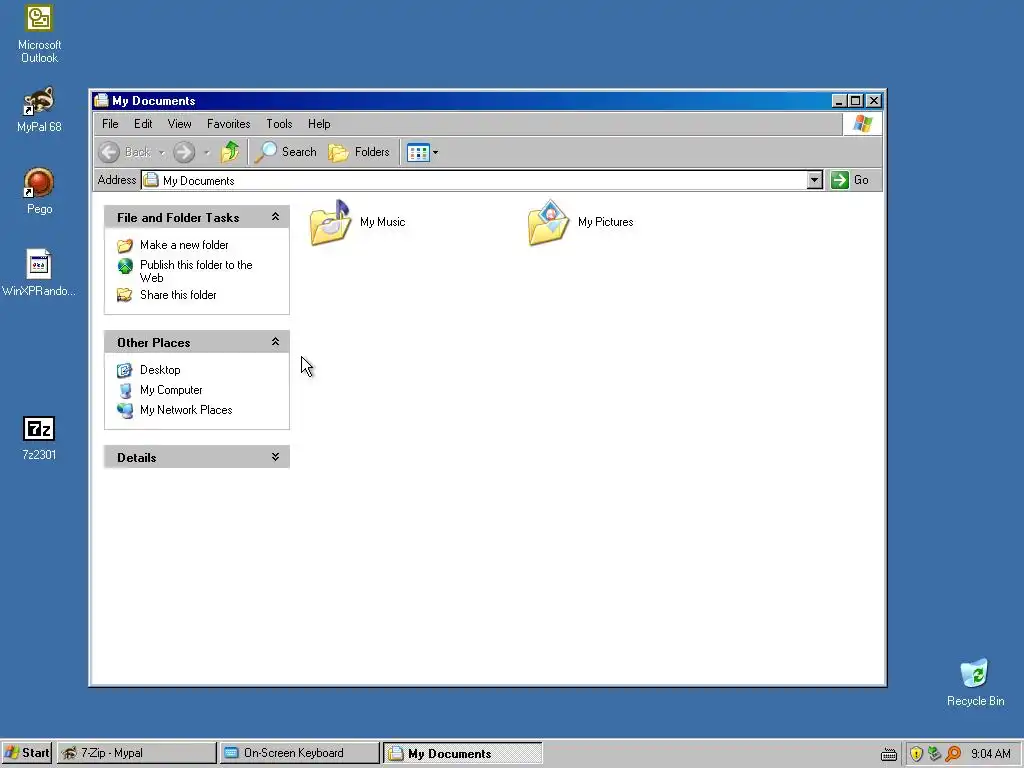Image resolution: width=1024 pixels, height=768 pixels.
Task: Click the network tray icon
Action: tap(935, 754)
